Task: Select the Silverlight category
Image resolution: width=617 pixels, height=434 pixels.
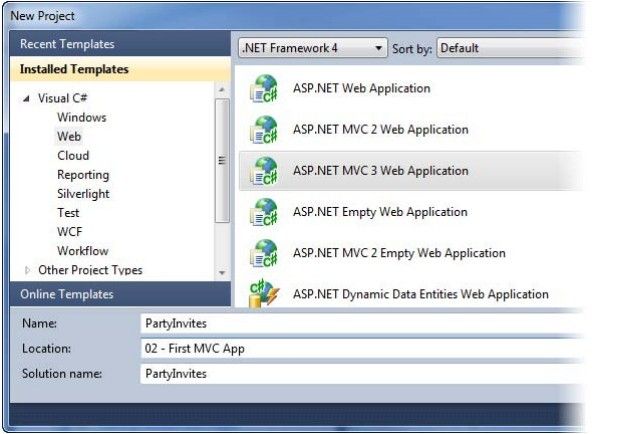Action: coord(83,194)
